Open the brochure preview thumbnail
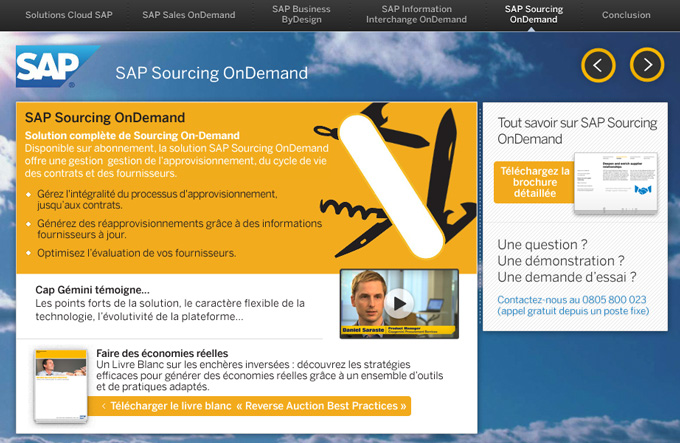The image size is (680, 443). click(x=616, y=183)
